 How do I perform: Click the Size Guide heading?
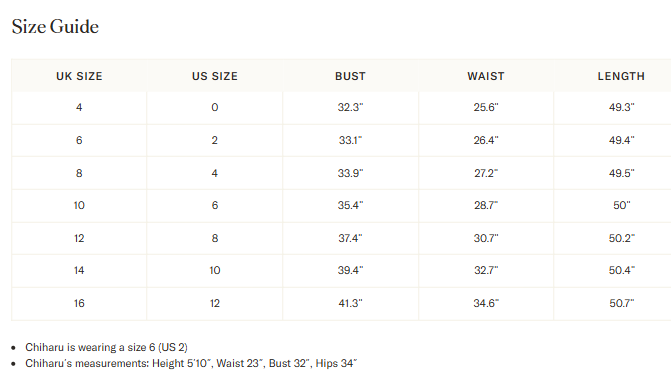(x=55, y=27)
